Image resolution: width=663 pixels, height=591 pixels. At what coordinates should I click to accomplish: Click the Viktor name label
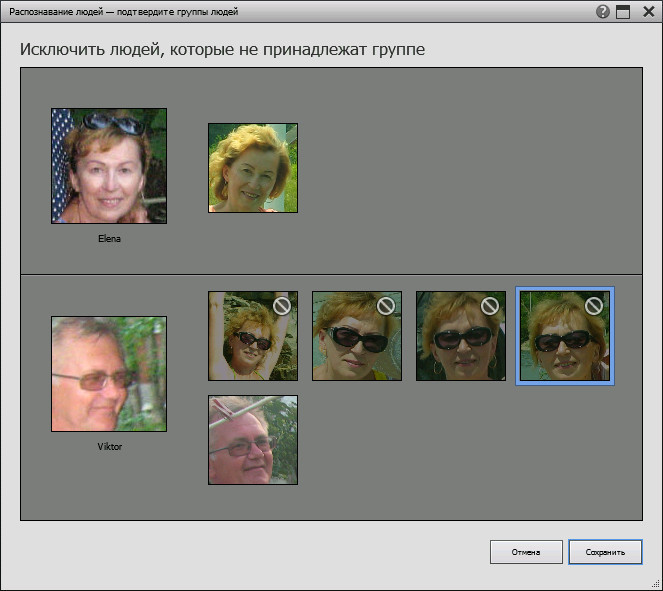tap(109, 447)
